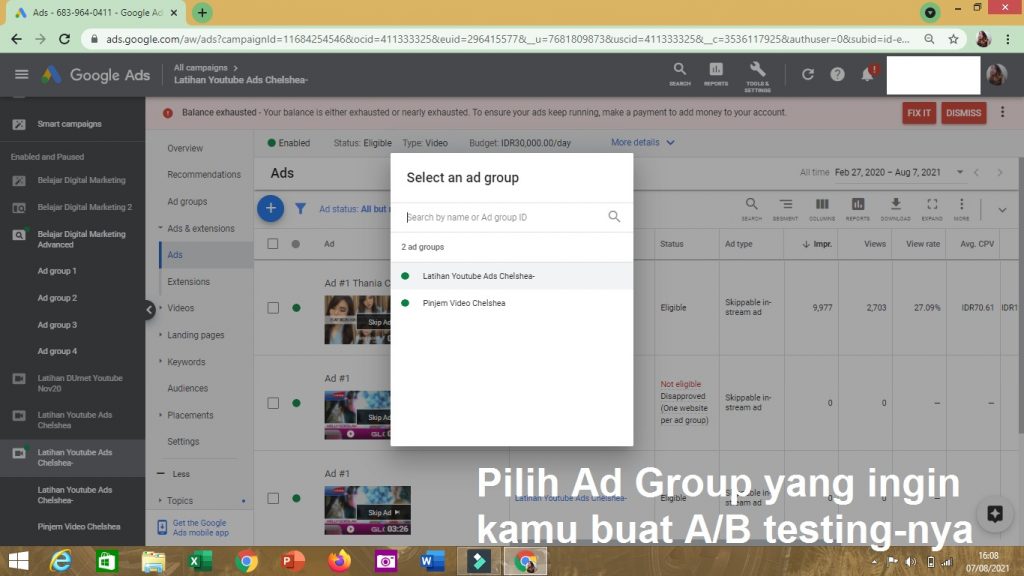Click the blue plus new ad button

coord(270,208)
